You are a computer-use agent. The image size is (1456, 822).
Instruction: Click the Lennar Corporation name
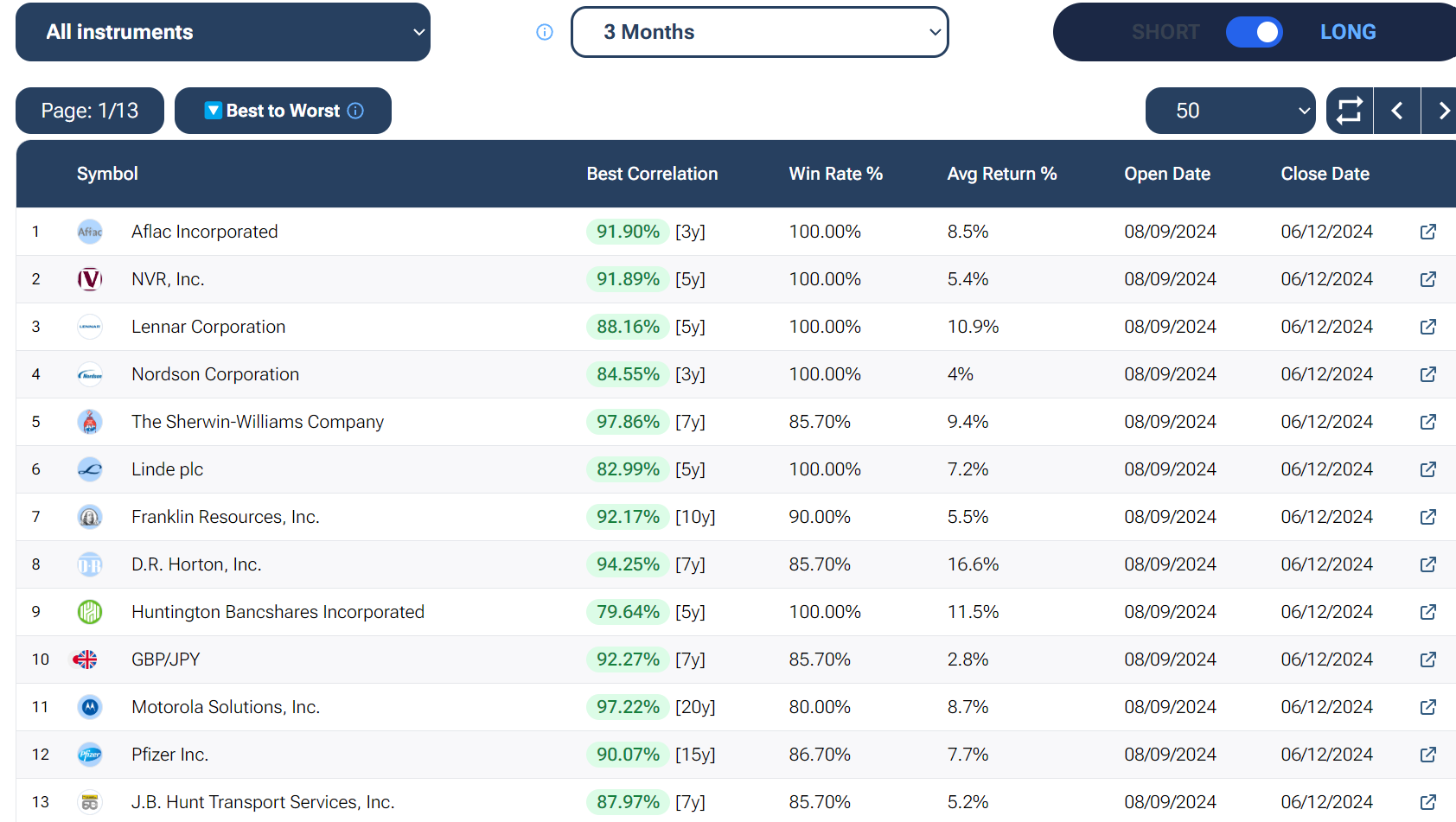pos(208,327)
